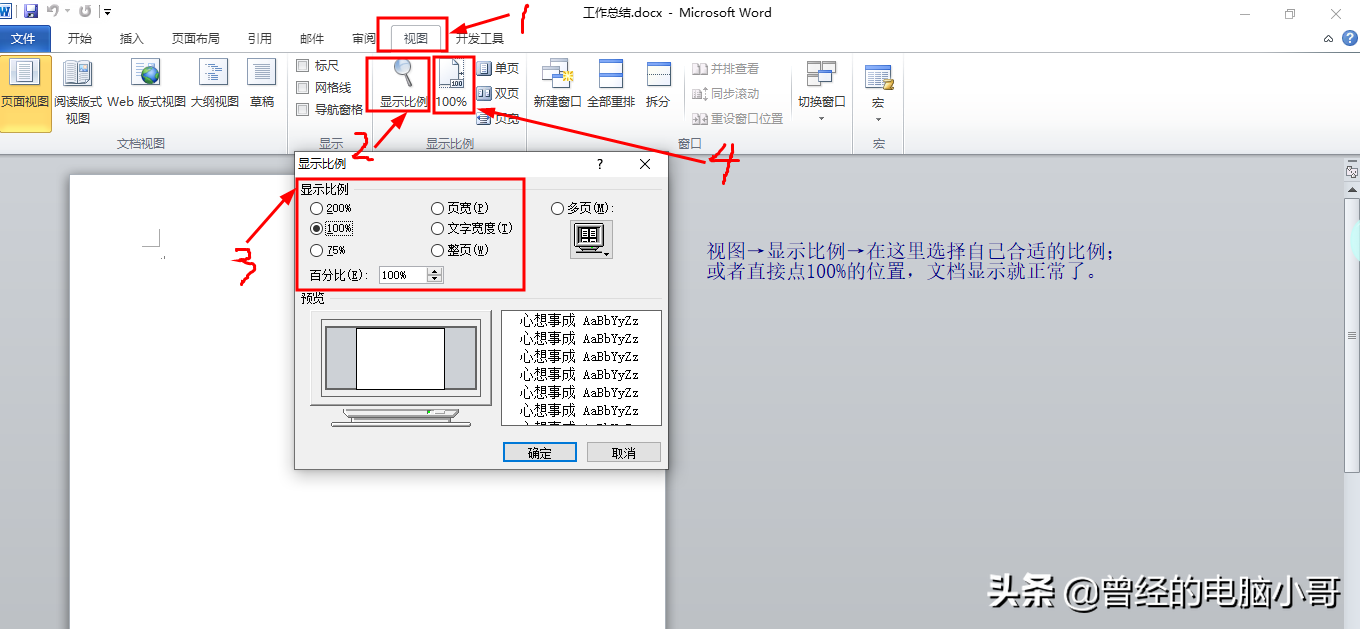Click the monitor preview in the zoom dialog

coord(401,369)
